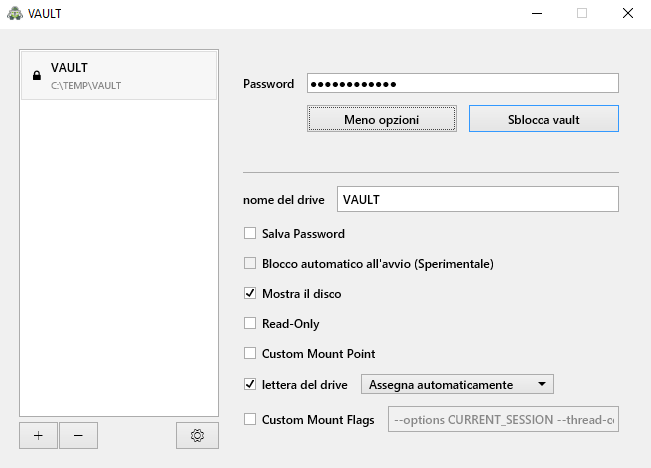Viewport: 651px width, 468px height.
Task: Select the VAULT entry in the vault list
Action: point(119,76)
